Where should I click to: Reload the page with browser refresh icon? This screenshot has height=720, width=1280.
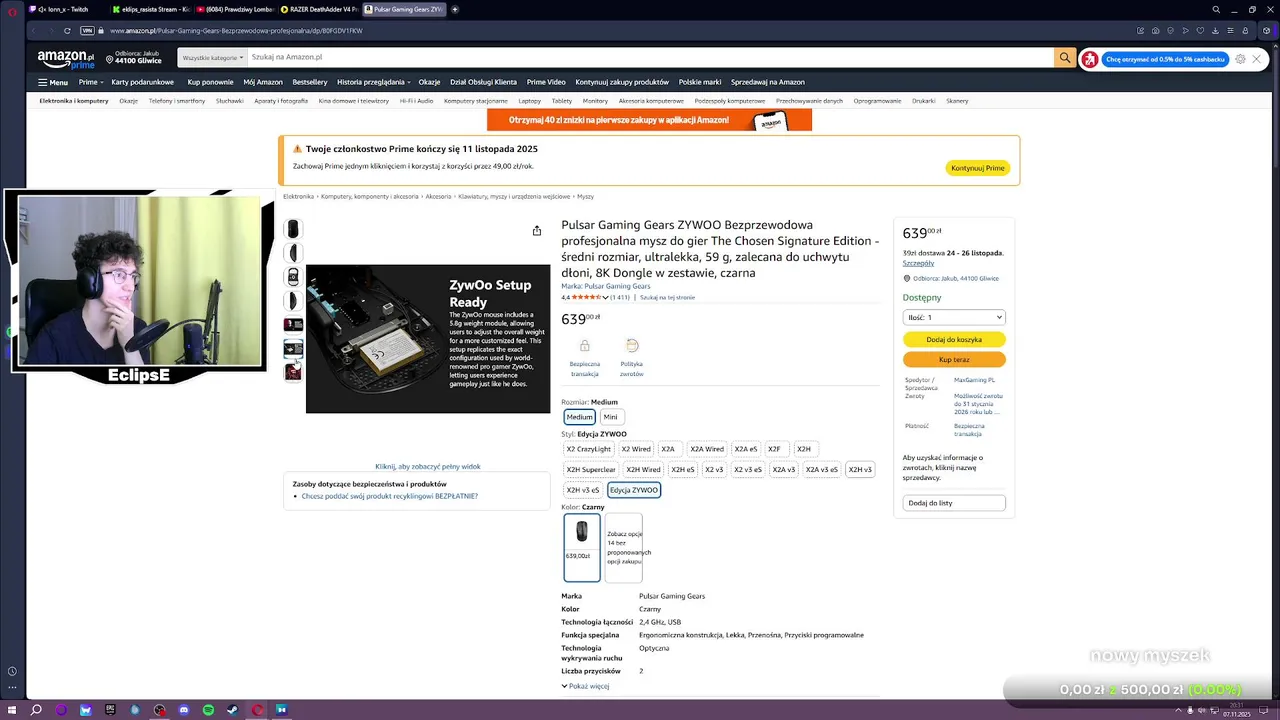(67, 31)
